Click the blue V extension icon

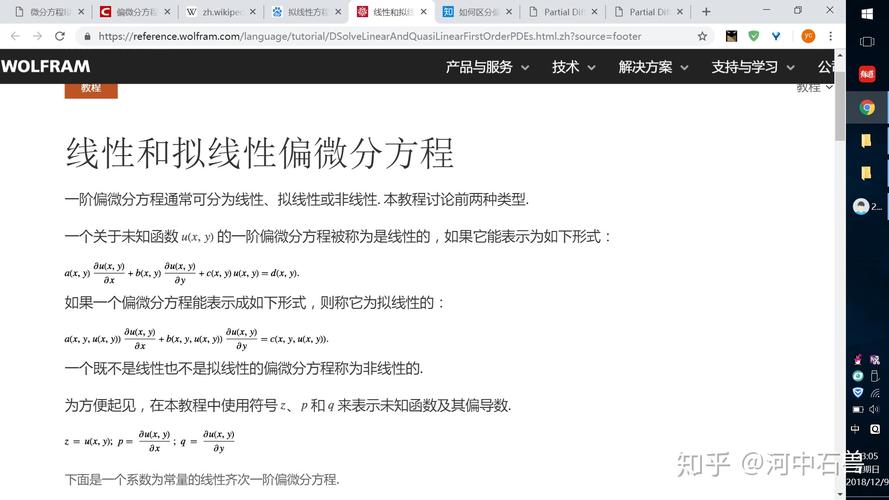(776, 36)
